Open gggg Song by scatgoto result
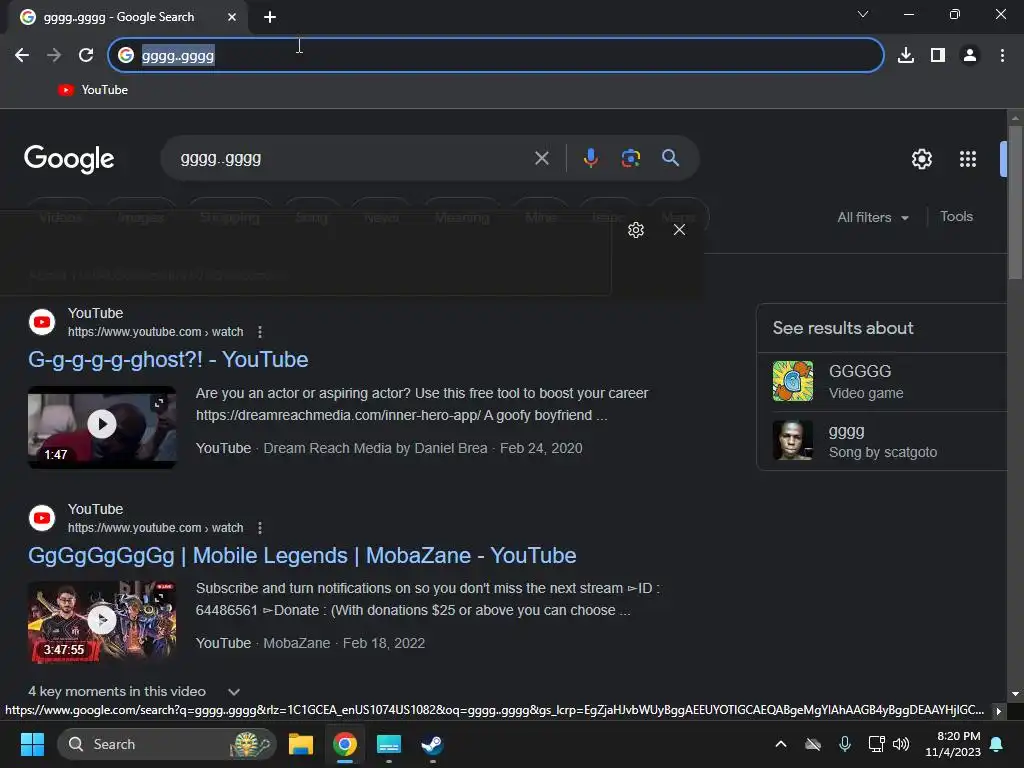The width and height of the screenshot is (1024, 768). coord(882,441)
